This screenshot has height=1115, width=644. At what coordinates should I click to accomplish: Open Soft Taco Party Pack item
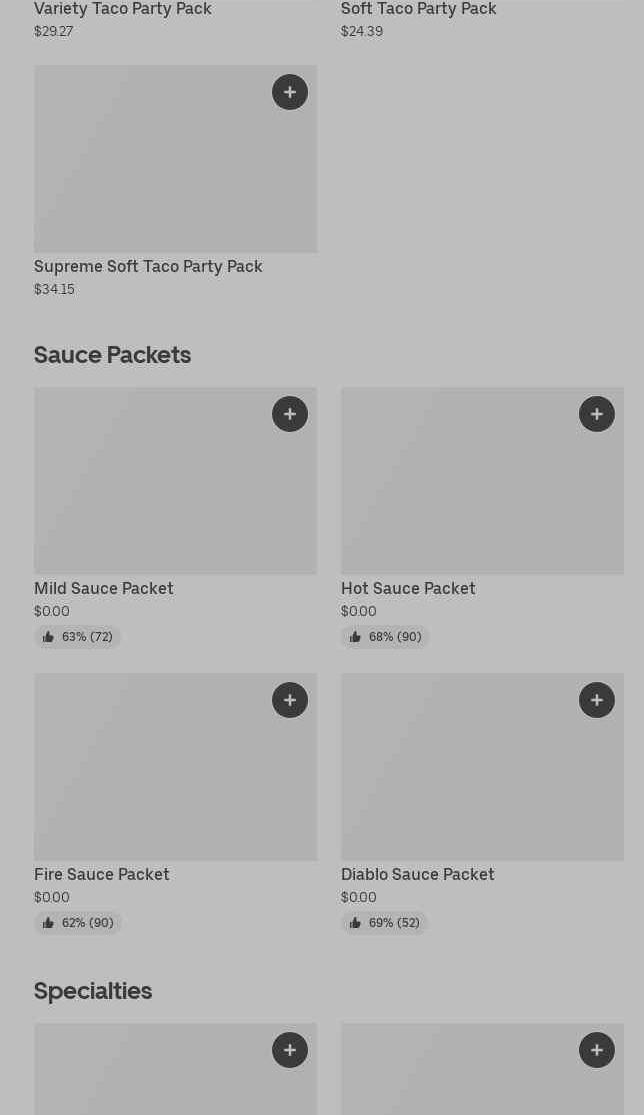point(419,10)
